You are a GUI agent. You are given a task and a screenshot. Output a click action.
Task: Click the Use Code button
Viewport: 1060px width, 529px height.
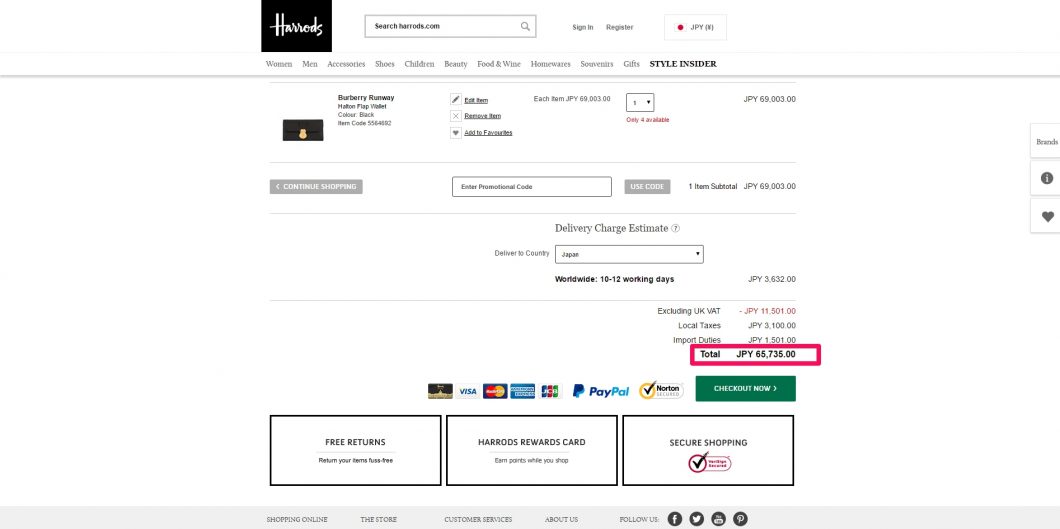pos(647,186)
